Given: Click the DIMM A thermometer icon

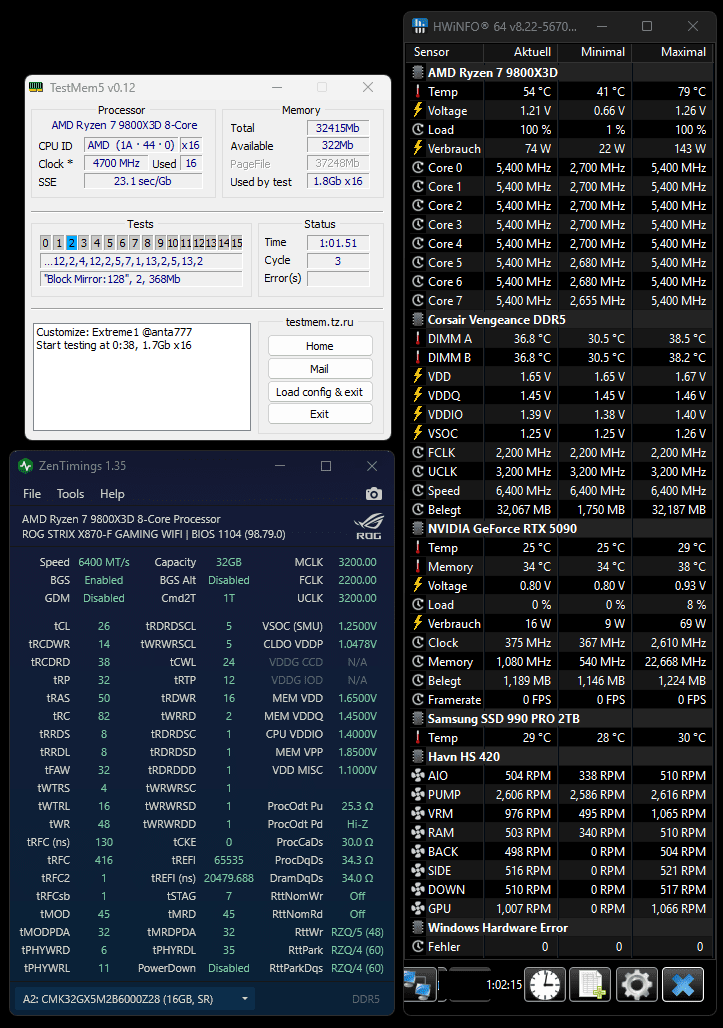Looking at the screenshot, I should click(x=418, y=338).
